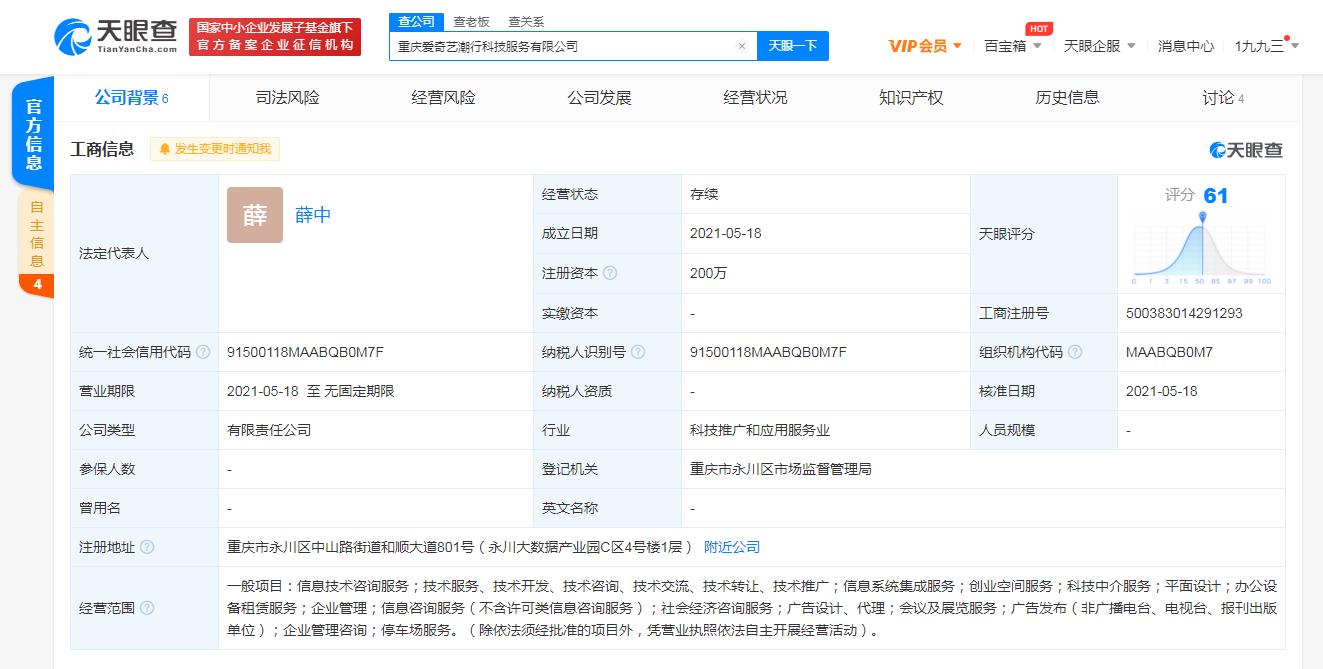Switch to the 查老板 search tab
The width and height of the screenshot is (1323, 669).
point(471,21)
